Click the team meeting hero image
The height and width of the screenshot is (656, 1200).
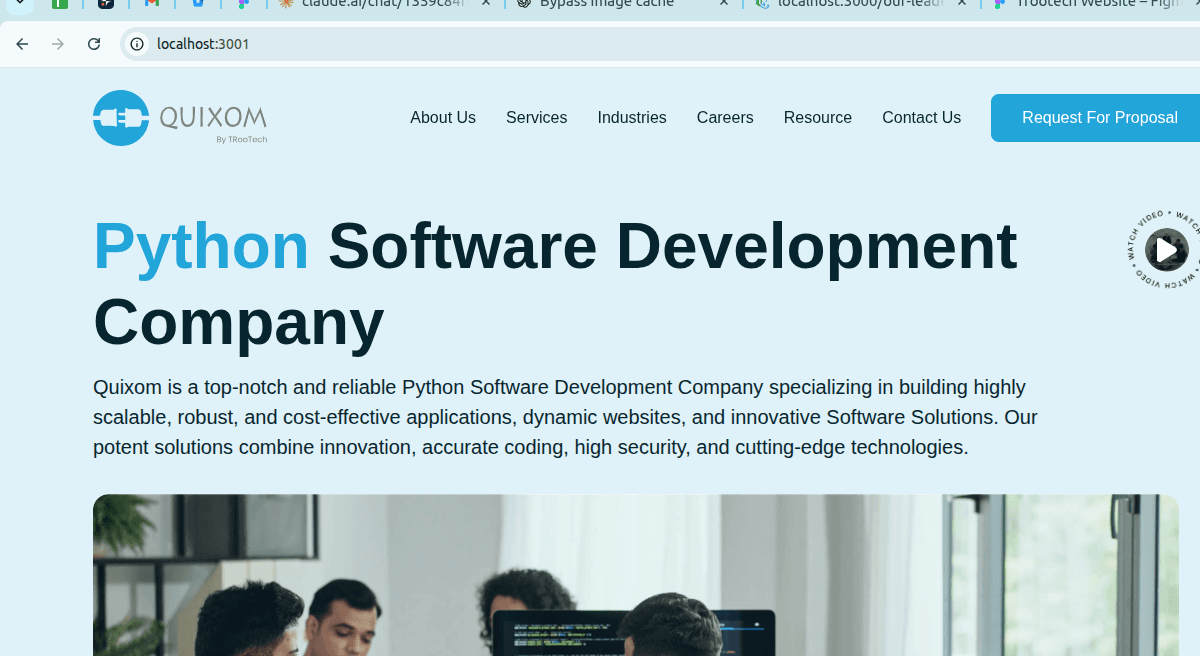pyautogui.click(x=636, y=575)
